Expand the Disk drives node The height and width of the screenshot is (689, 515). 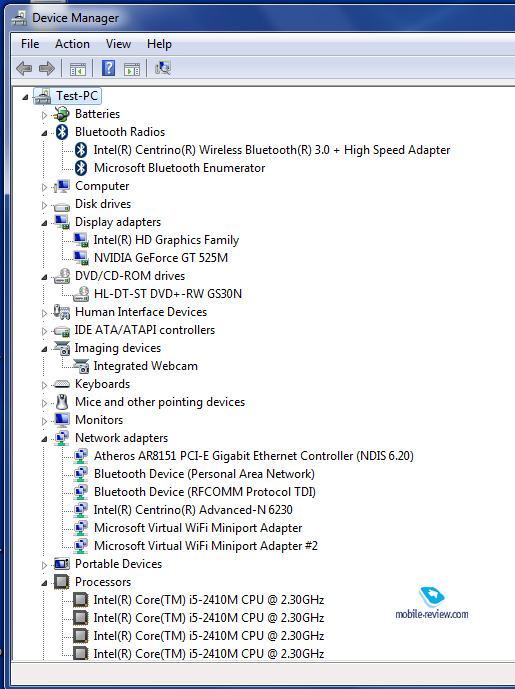44,205
